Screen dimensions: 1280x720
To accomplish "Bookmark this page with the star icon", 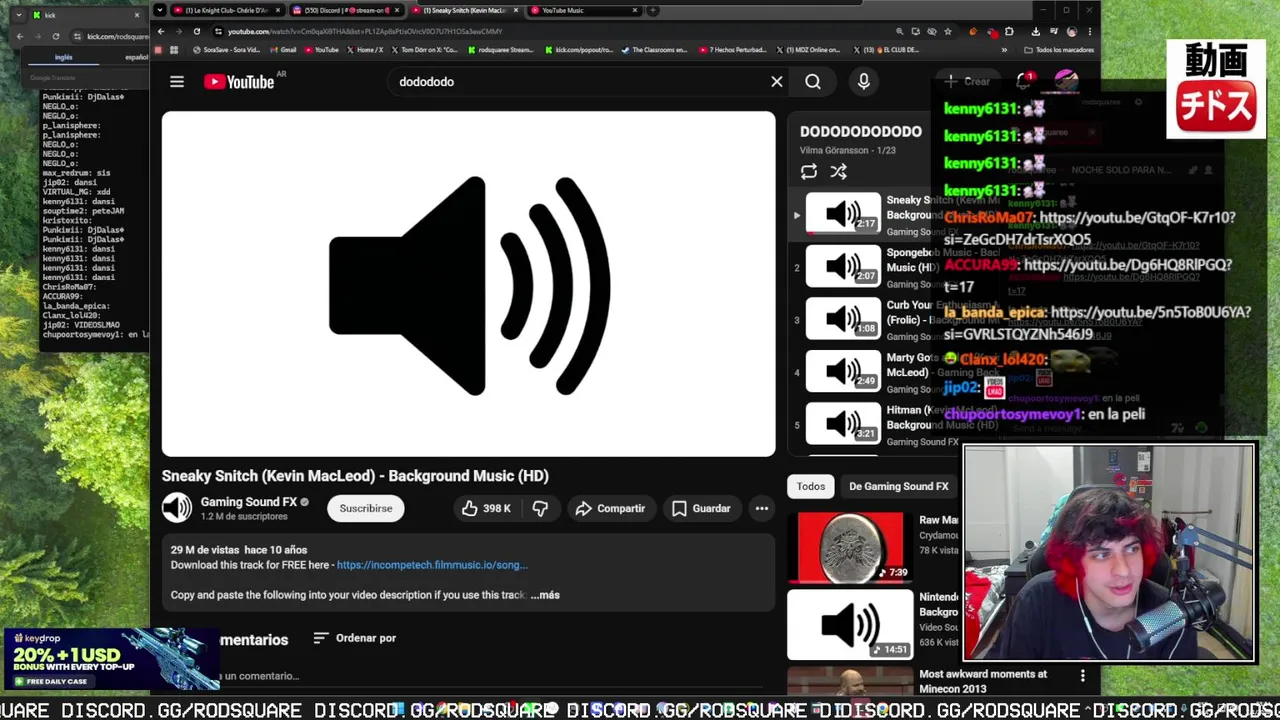I will [947, 31].
